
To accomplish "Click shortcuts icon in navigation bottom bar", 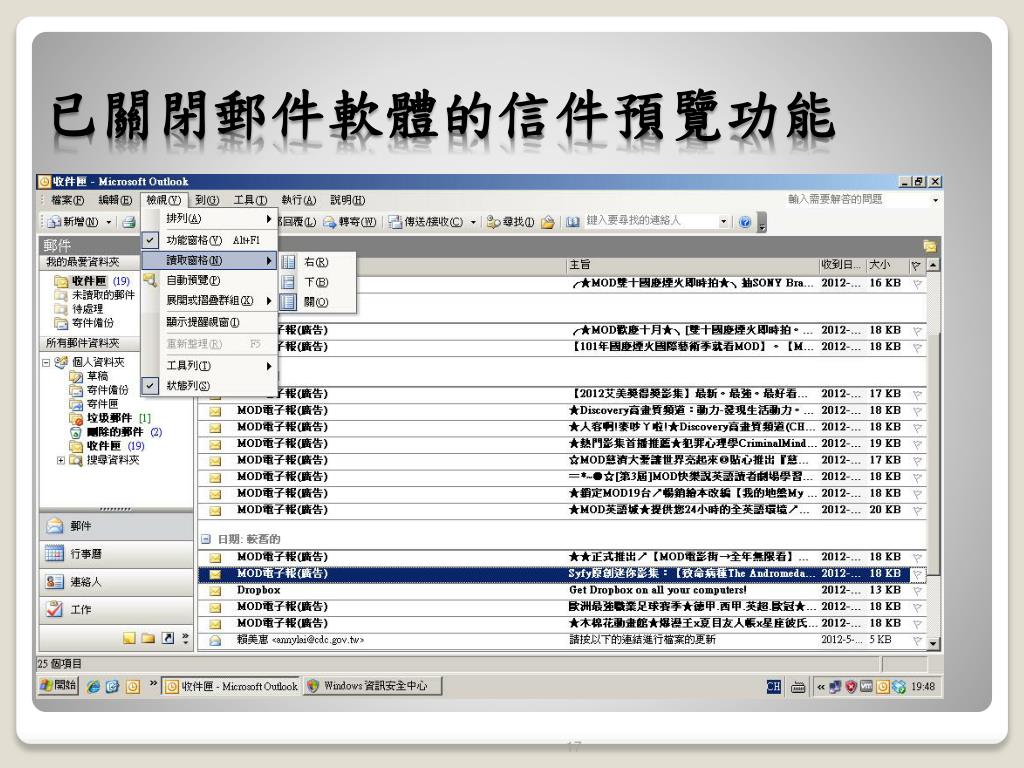I will coord(168,638).
